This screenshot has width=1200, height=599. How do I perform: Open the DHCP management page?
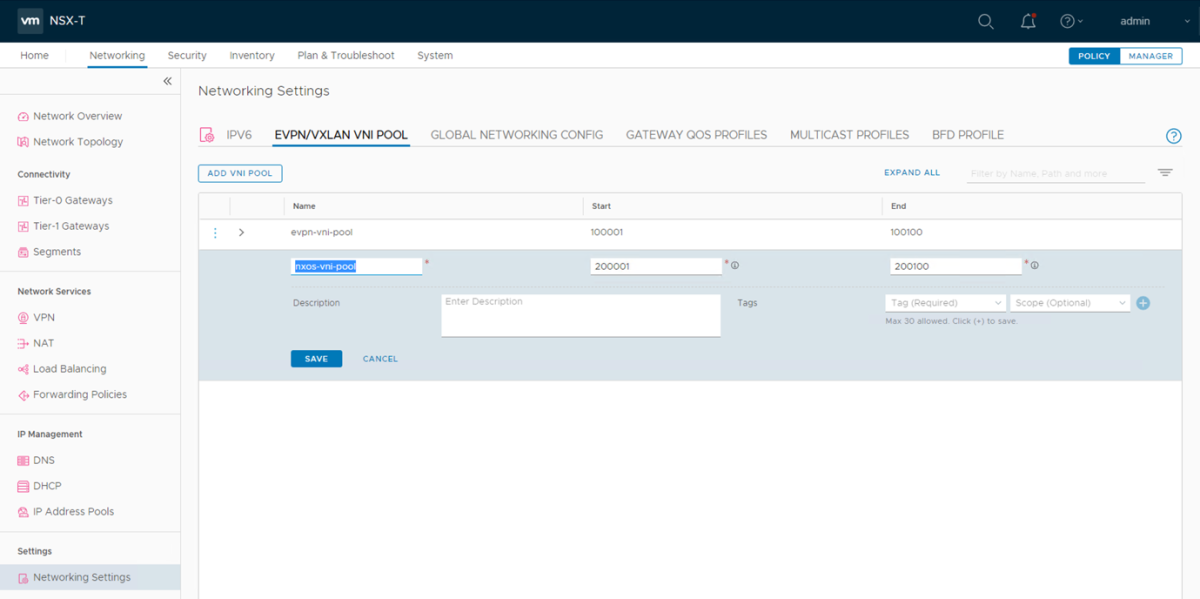point(46,485)
